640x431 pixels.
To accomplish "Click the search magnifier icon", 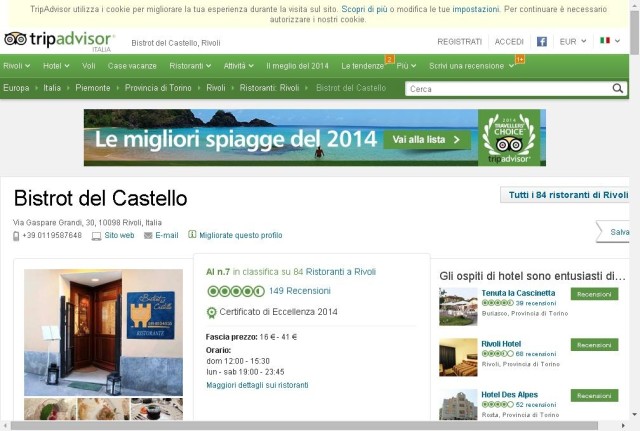I will [x=618, y=89].
